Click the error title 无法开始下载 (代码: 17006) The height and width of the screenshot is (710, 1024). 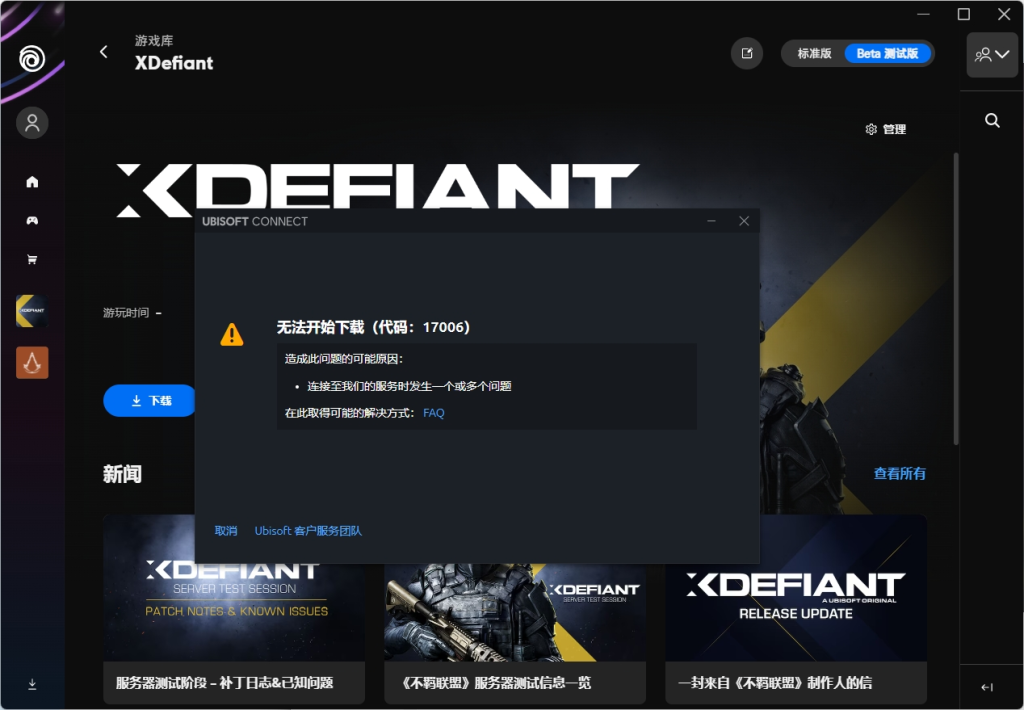[x=373, y=327]
